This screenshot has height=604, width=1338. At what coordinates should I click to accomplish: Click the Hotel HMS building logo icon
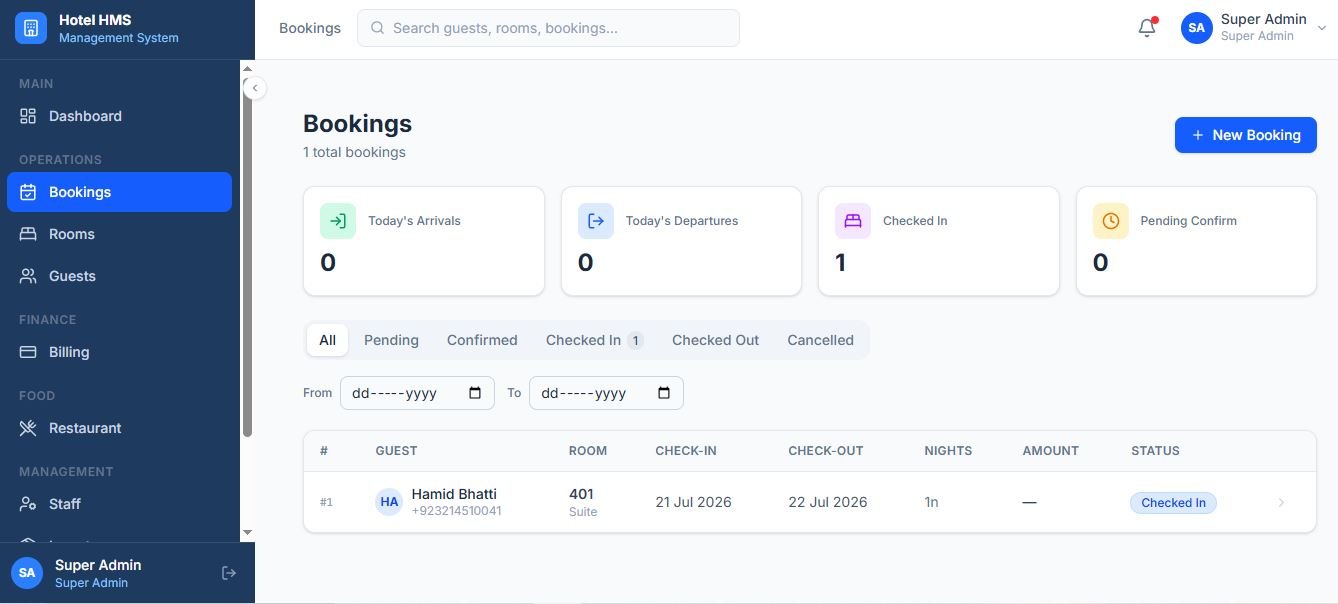pos(30,28)
